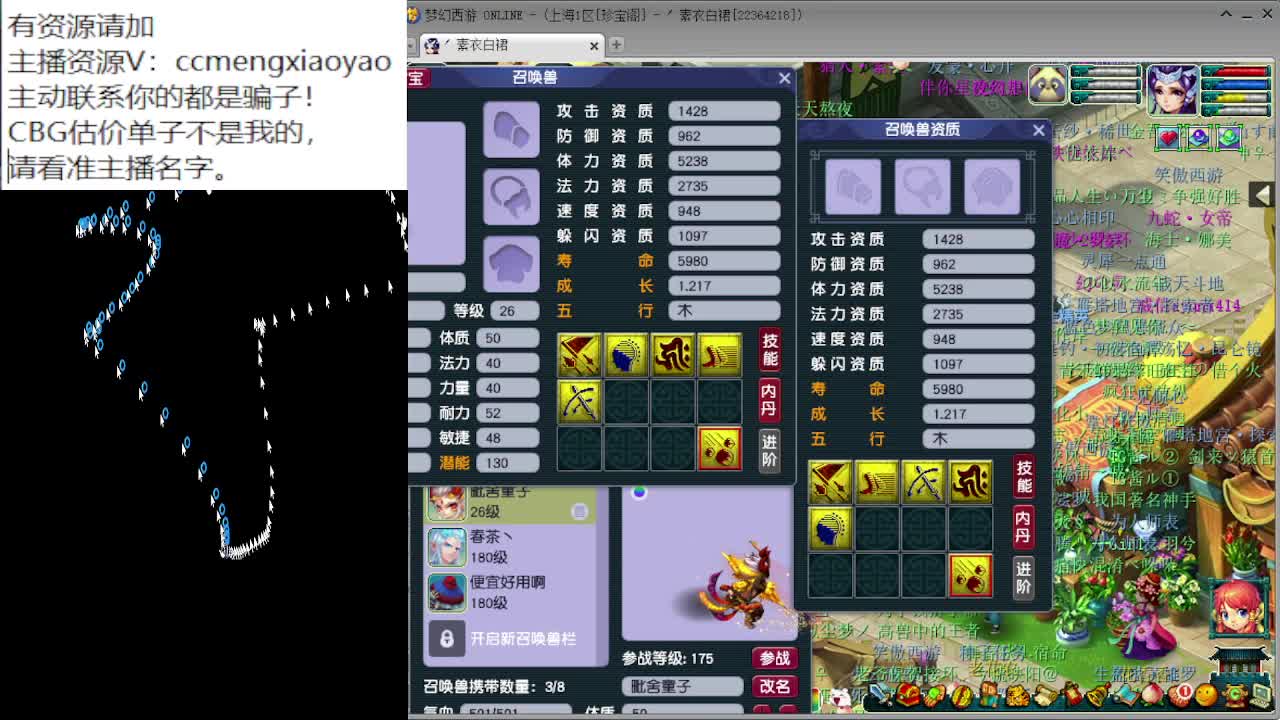Click the 召唤兽携带数量: 3/8 text
1280x720 pixels.
click(x=494, y=686)
